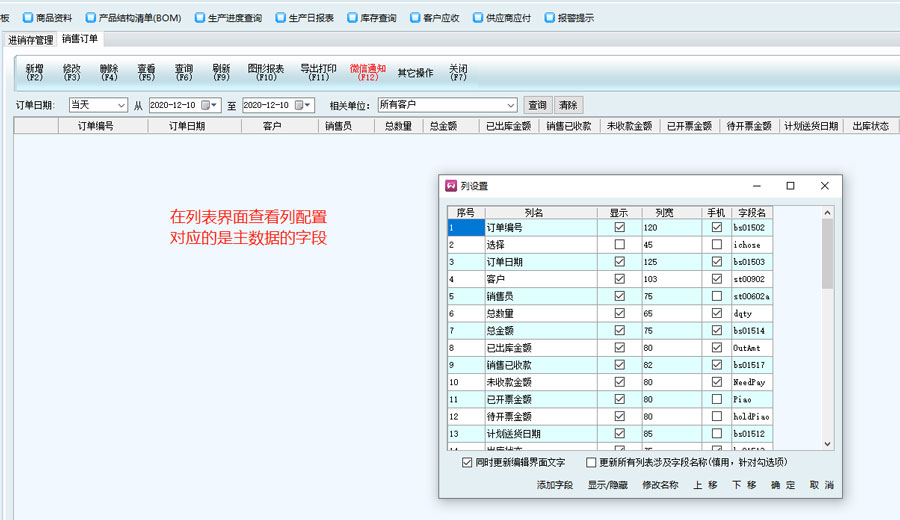Click the 列设置 scrollbar down arrow
Viewport: 900px width, 520px height.
click(827, 444)
